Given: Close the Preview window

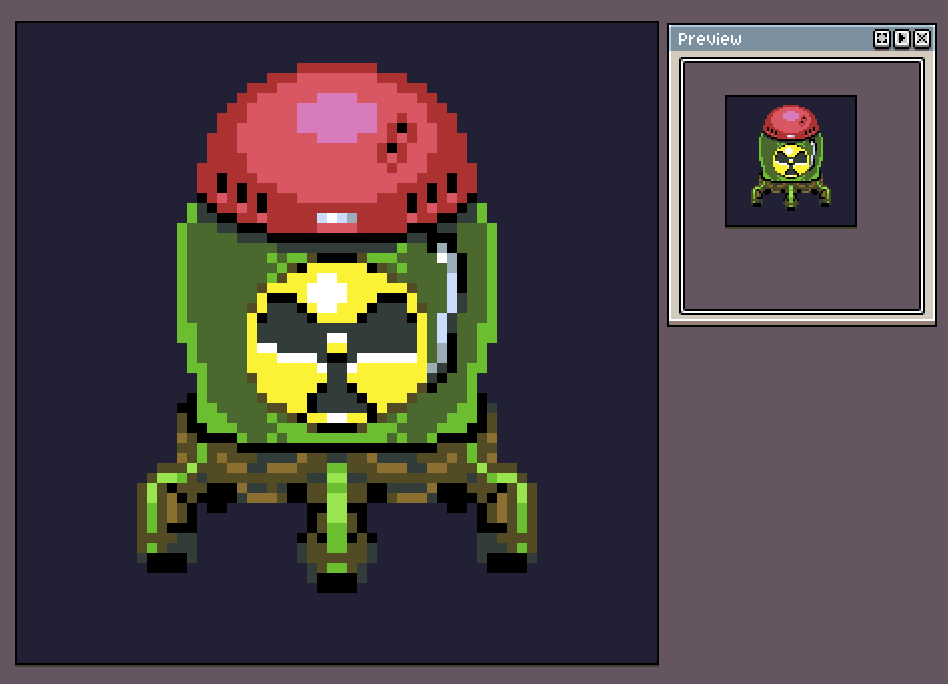Looking at the screenshot, I should [x=921, y=39].
